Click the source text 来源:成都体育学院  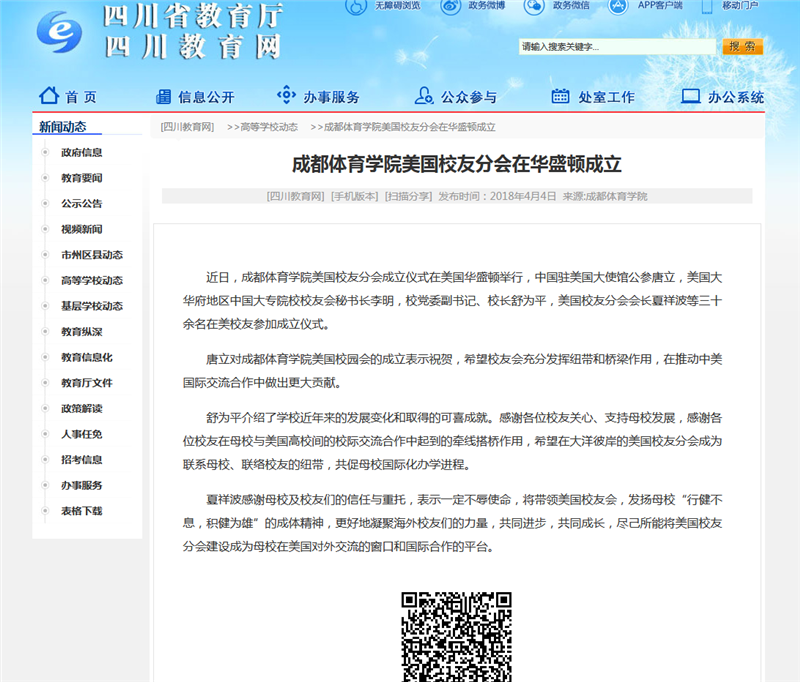click(605, 196)
